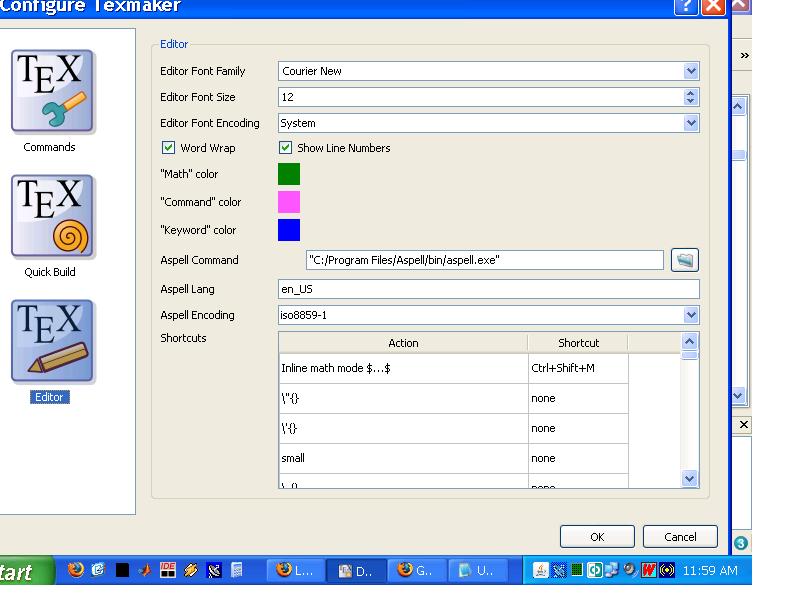Switch to the 'D..' taskbar window
Screen dimensions: 800x600
pyautogui.click(x=356, y=570)
